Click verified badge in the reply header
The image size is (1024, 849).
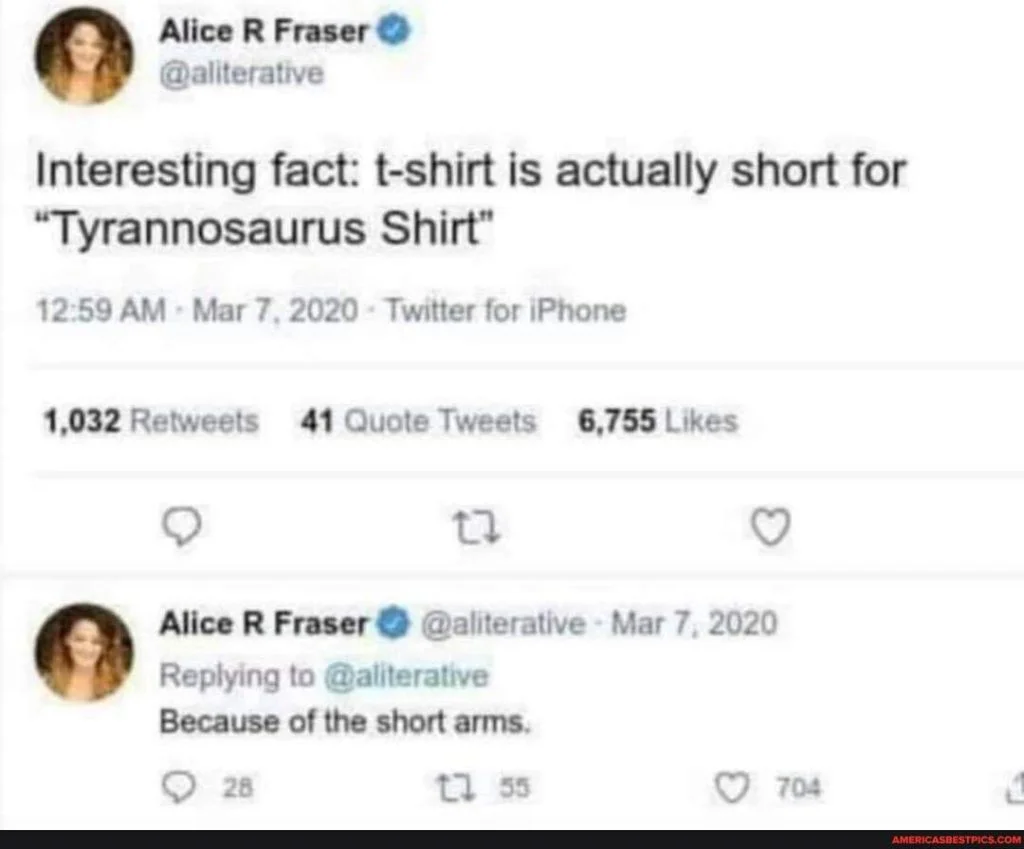(395, 622)
